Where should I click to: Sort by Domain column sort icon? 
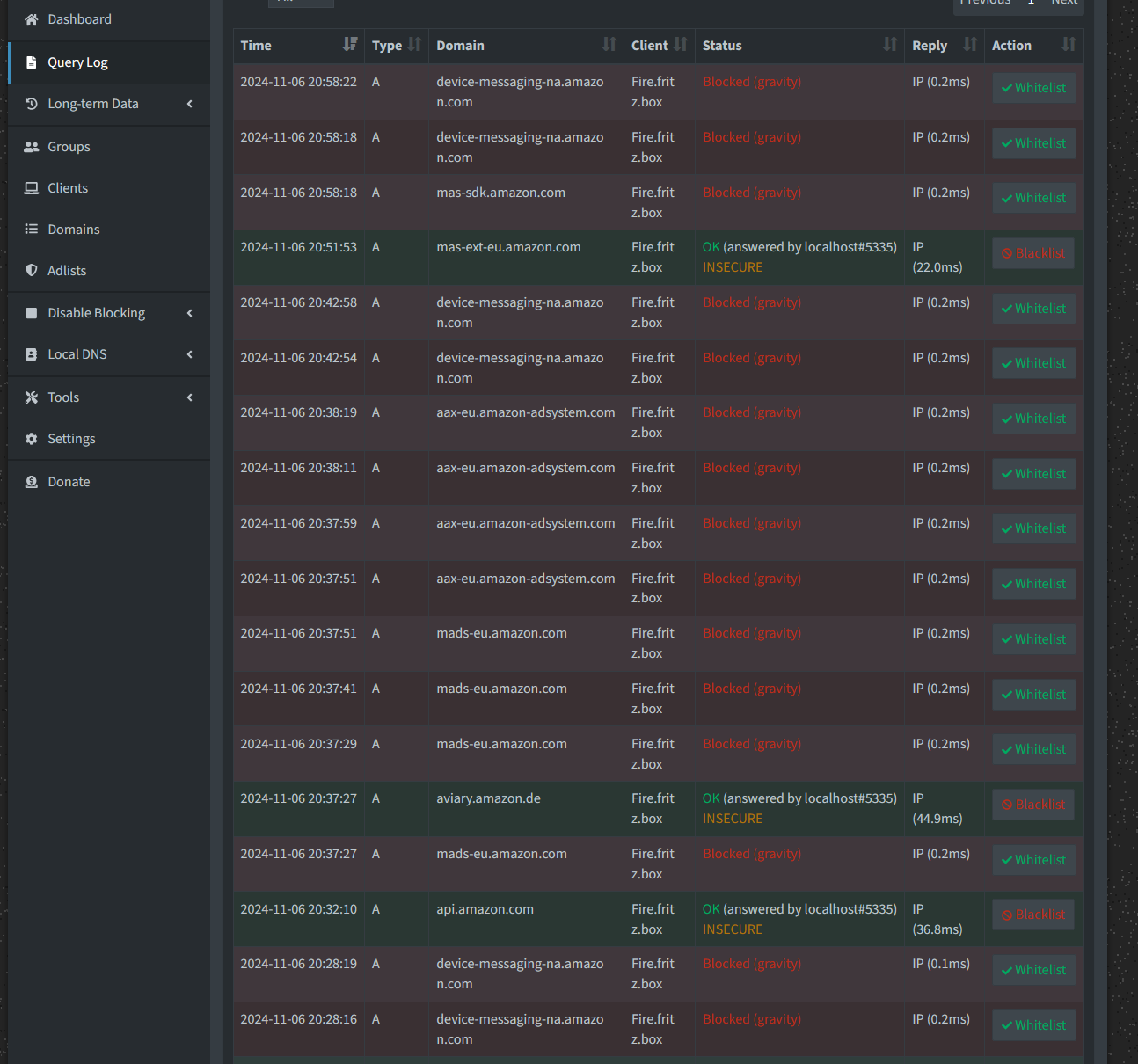[x=609, y=44]
